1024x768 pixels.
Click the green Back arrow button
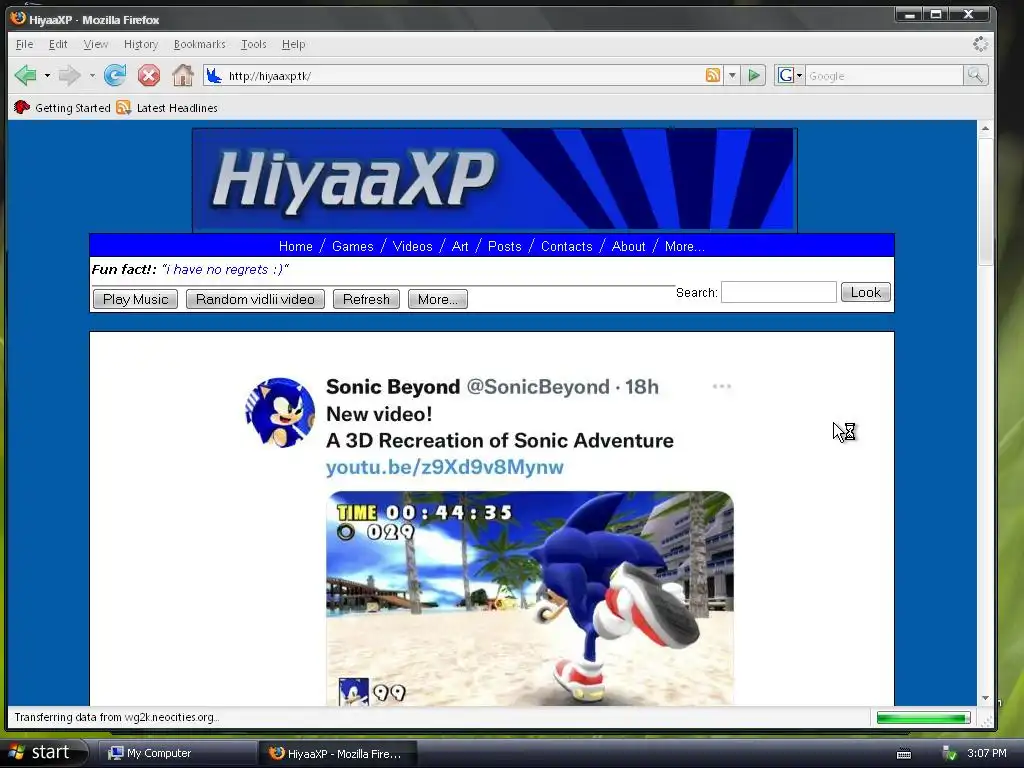coord(25,76)
